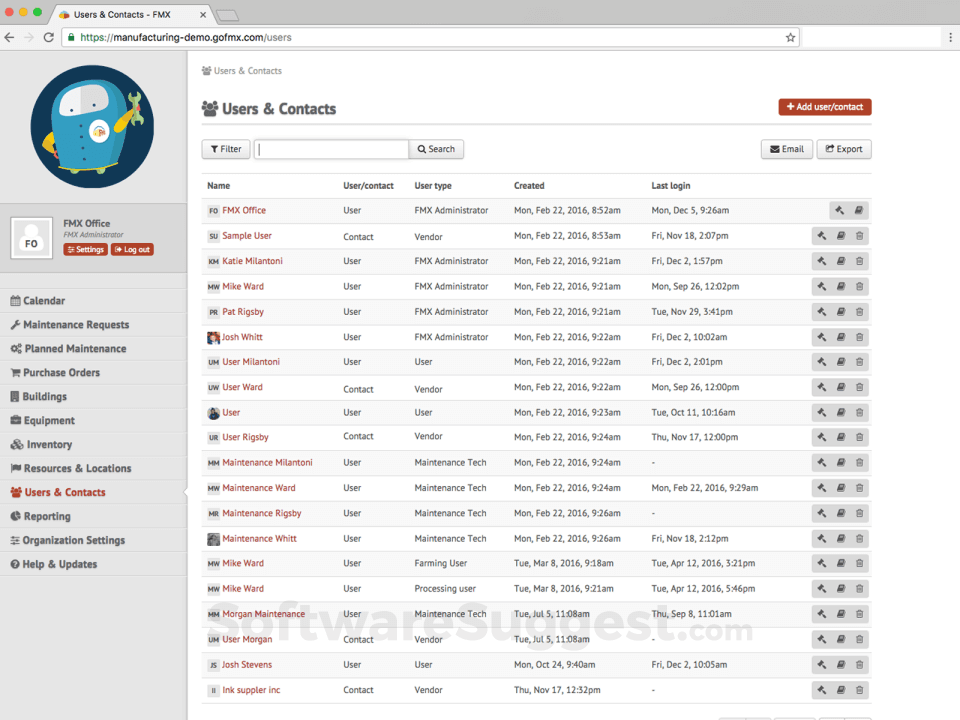Click the Planned Maintenance gears icon
The image size is (960, 720).
point(15,348)
